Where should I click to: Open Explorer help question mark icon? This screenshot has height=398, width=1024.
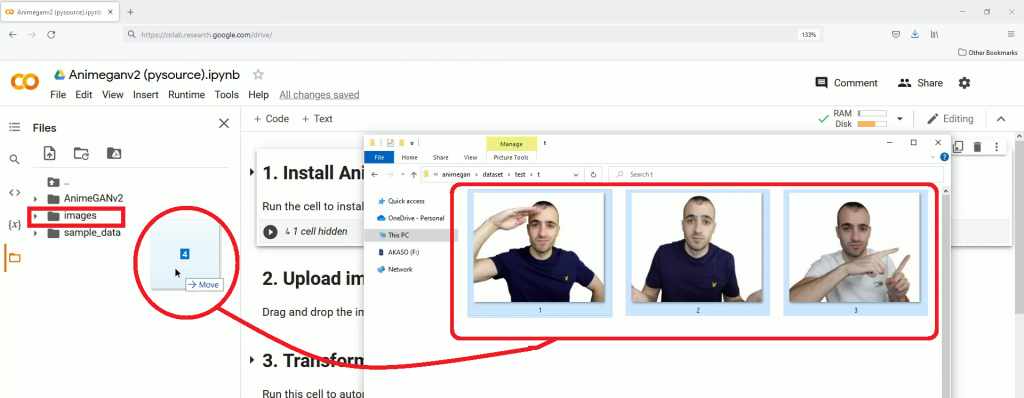pyautogui.click(x=944, y=158)
